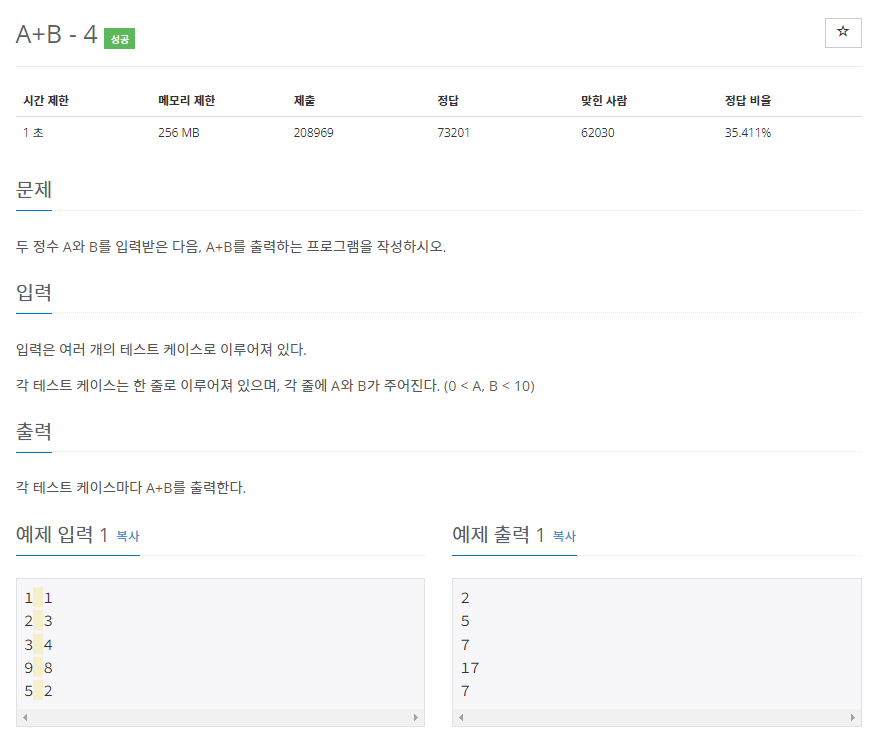Image resolution: width=877 pixels, height=742 pixels.
Task: Click input line 3 4
Action: pos(38,645)
